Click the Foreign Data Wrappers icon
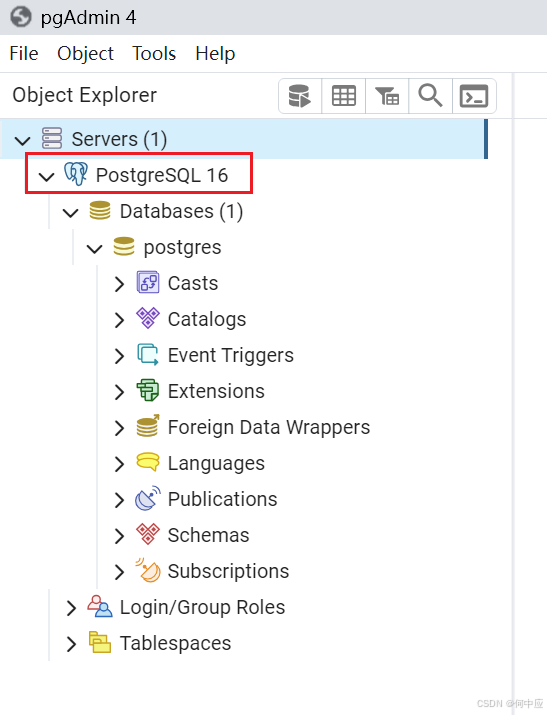 tap(148, 426)
